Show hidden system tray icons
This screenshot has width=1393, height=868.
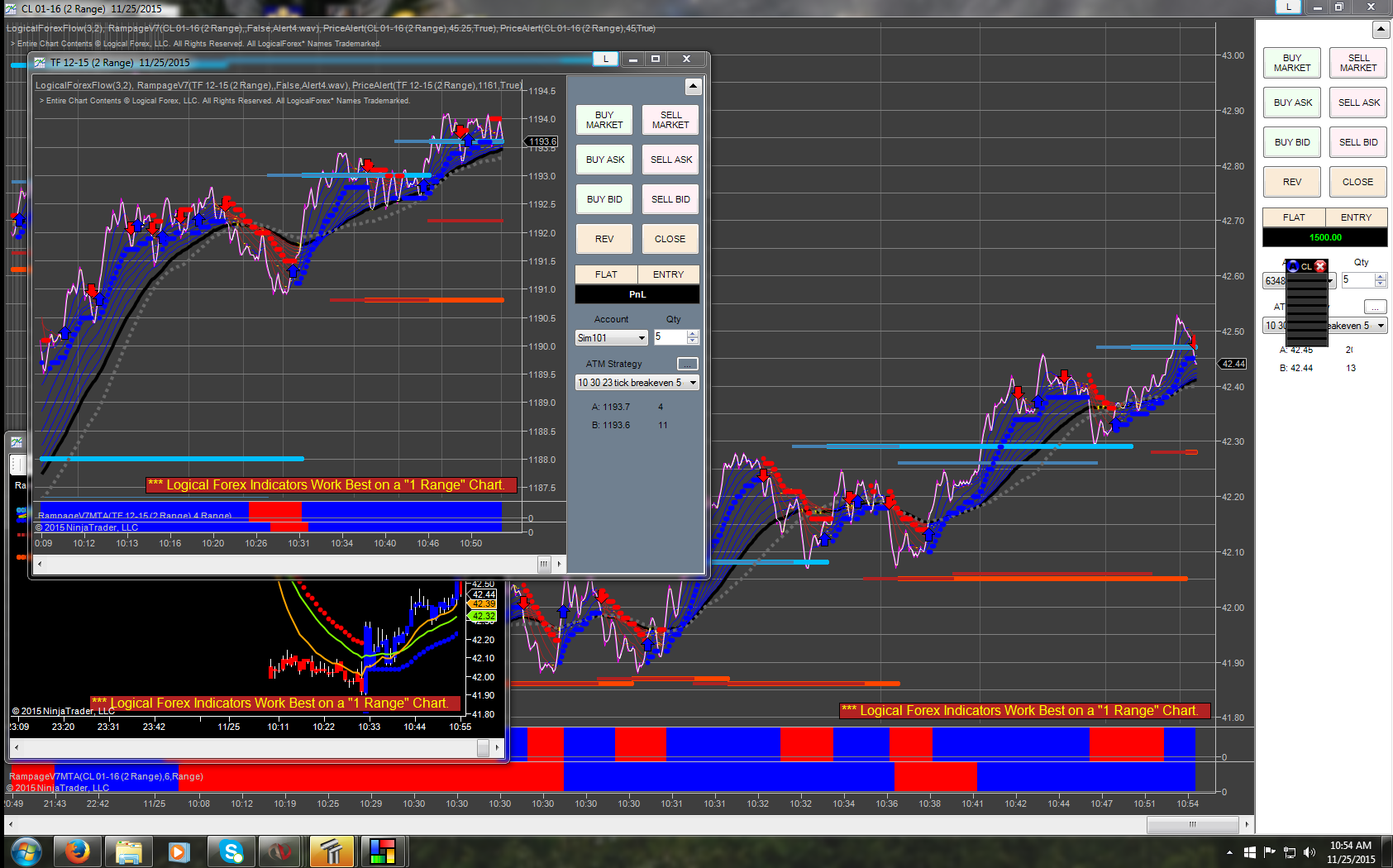[1229, 852]
